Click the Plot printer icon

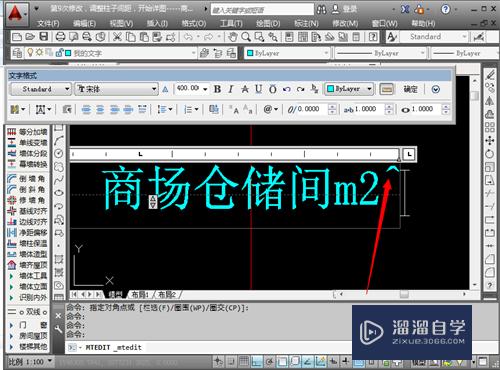[60, 37]
